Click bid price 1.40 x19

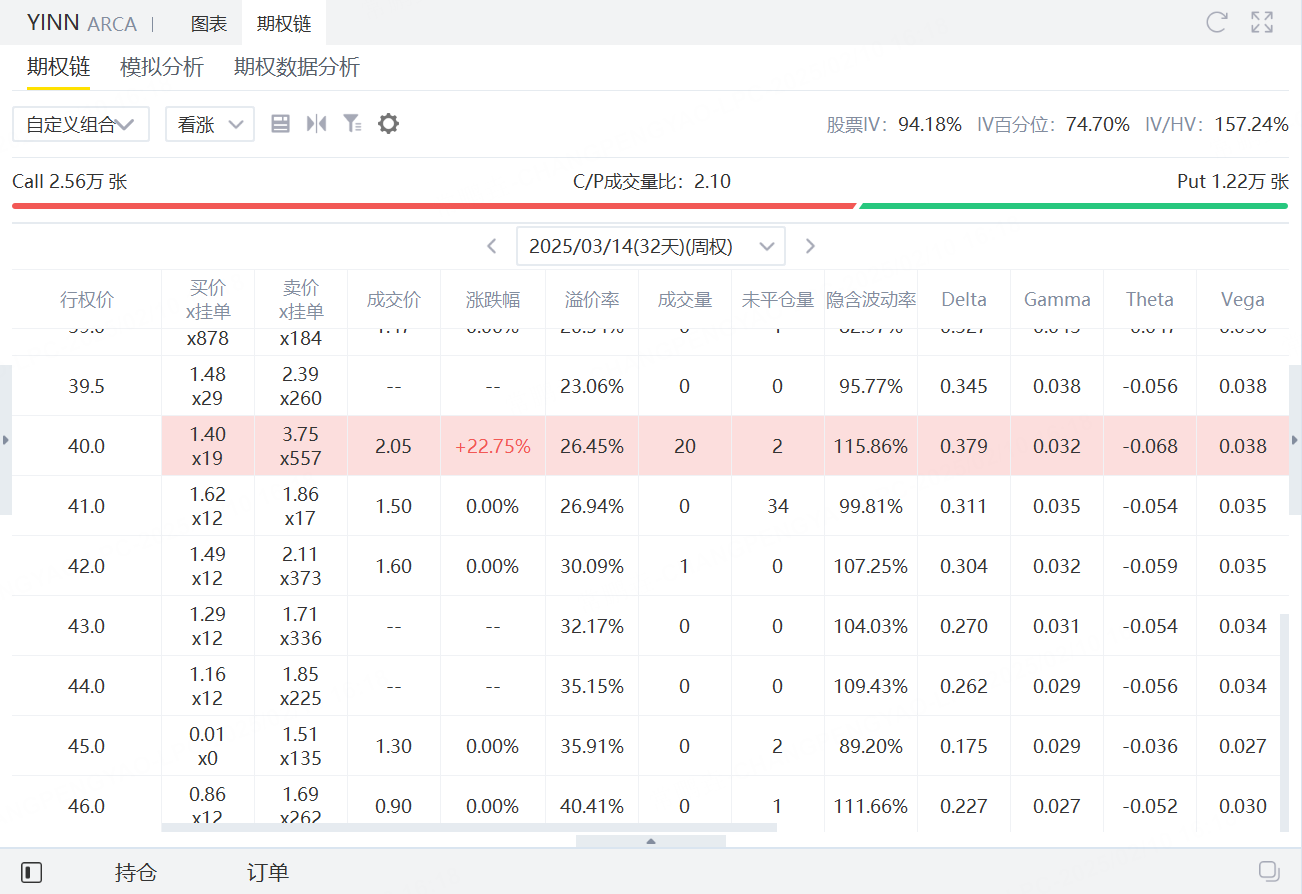tap(208, 446)
